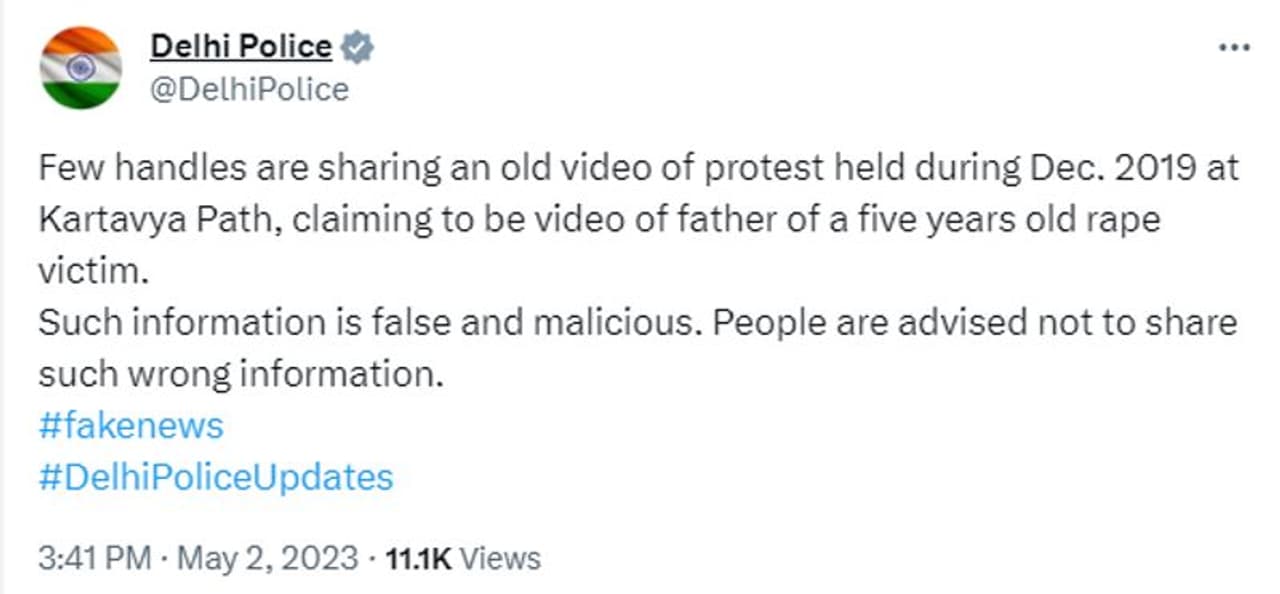Open the #fakenews hashtag
Image resolution: width=1280 pixels, height=594 pixels.
pos(131,426)
